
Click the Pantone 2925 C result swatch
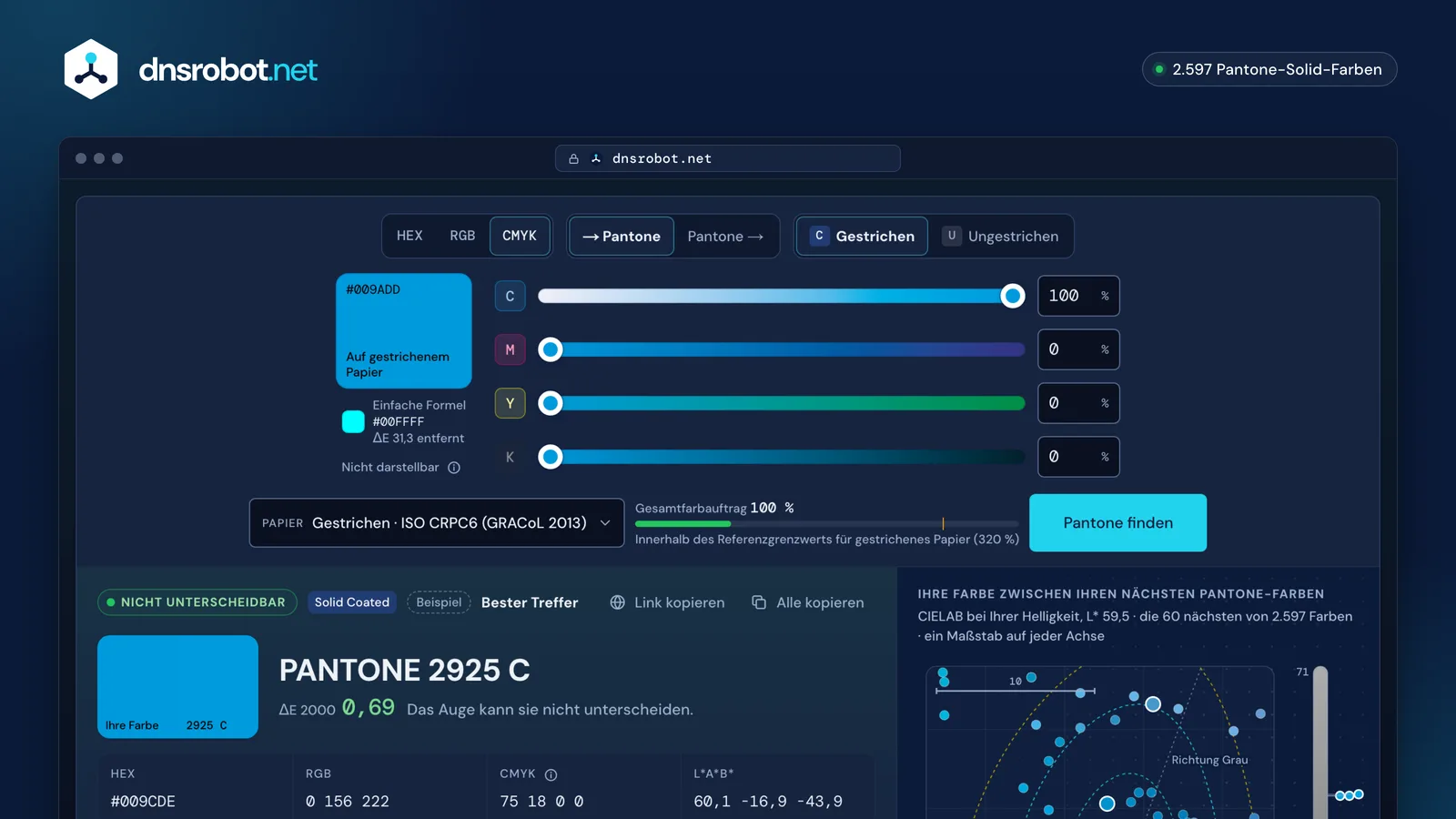point(177,687)
